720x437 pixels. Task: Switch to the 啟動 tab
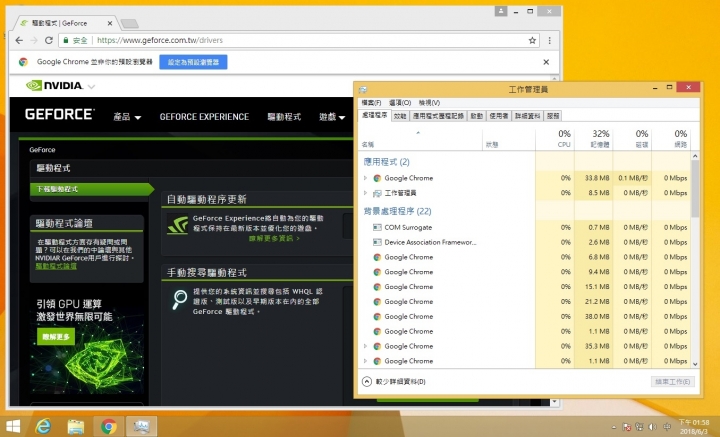(477, 116)
